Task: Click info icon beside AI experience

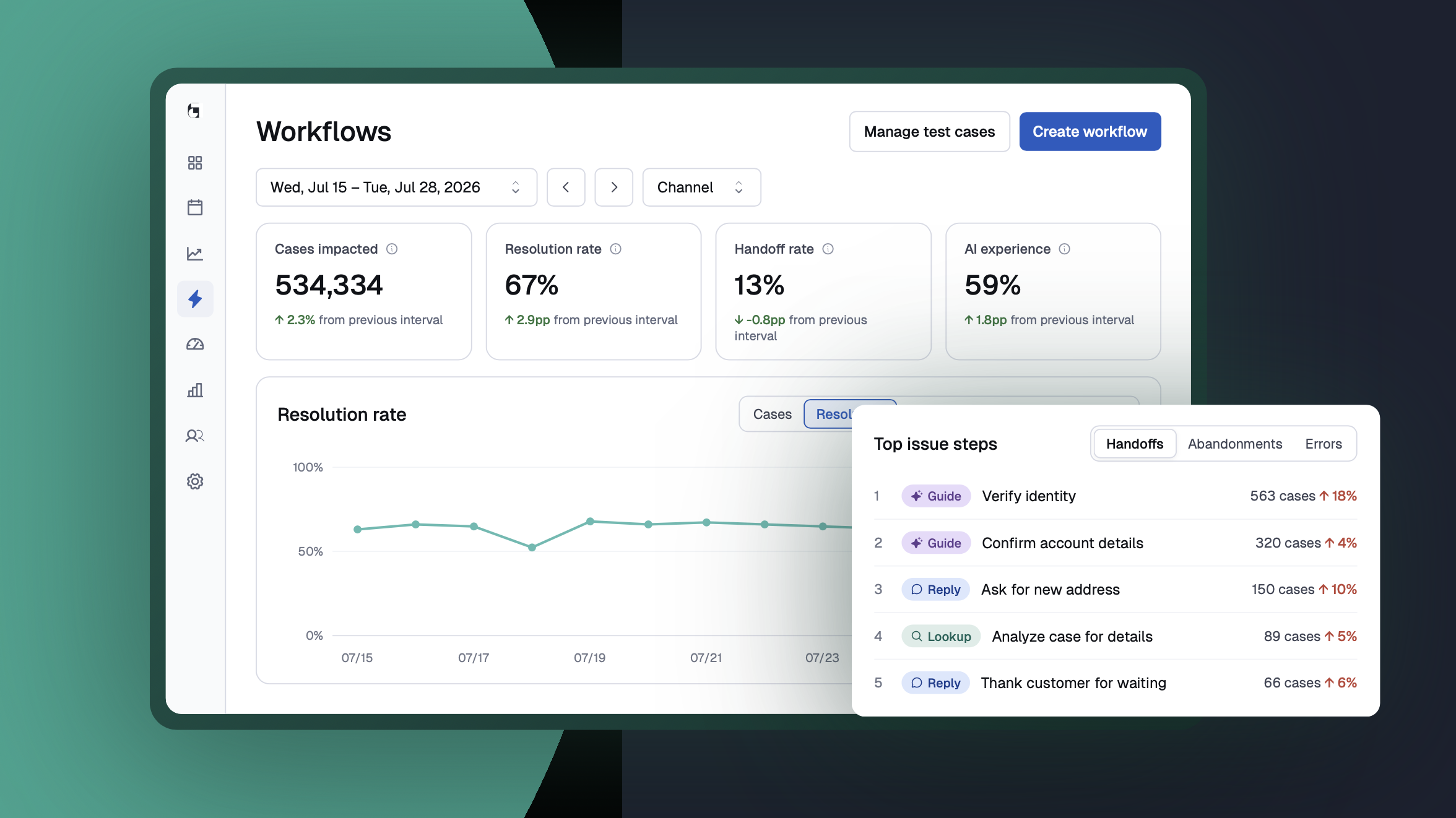Action: [1064, 249]
